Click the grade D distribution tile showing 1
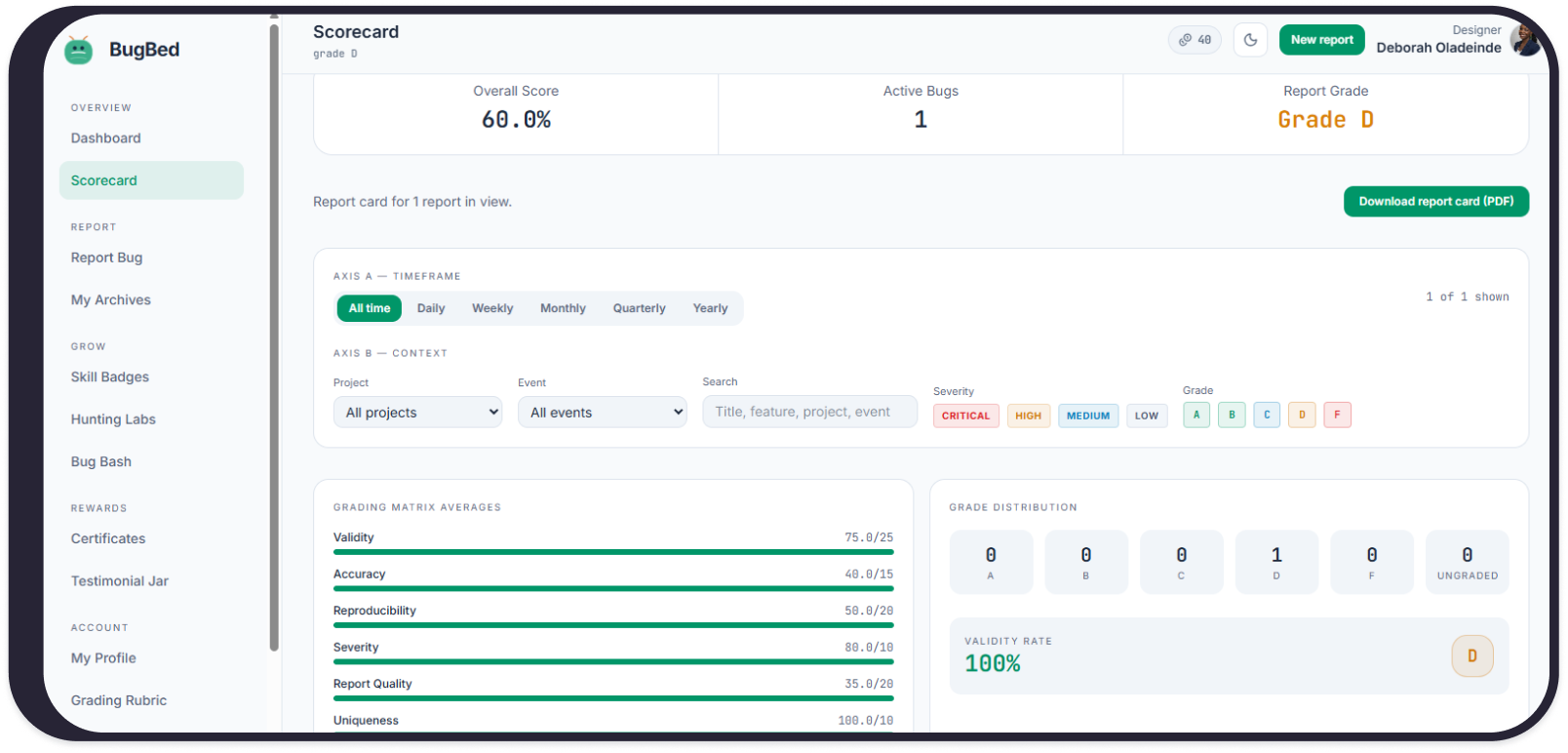 pos(1276,562)
